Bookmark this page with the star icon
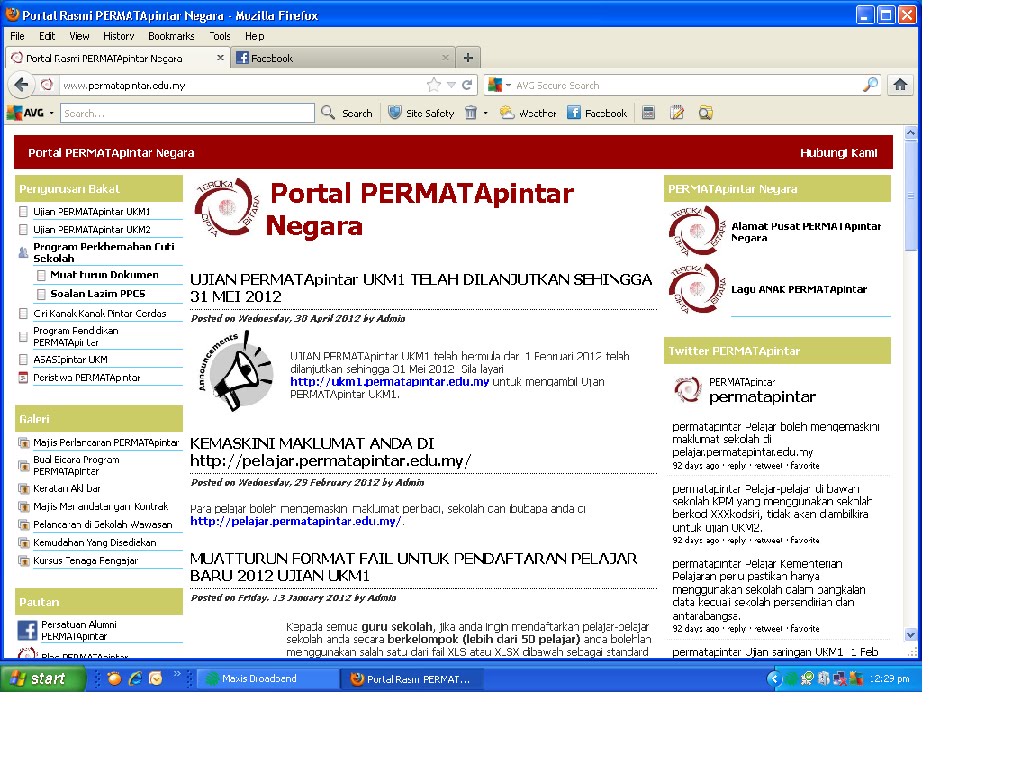 click(x=434, y=85)
